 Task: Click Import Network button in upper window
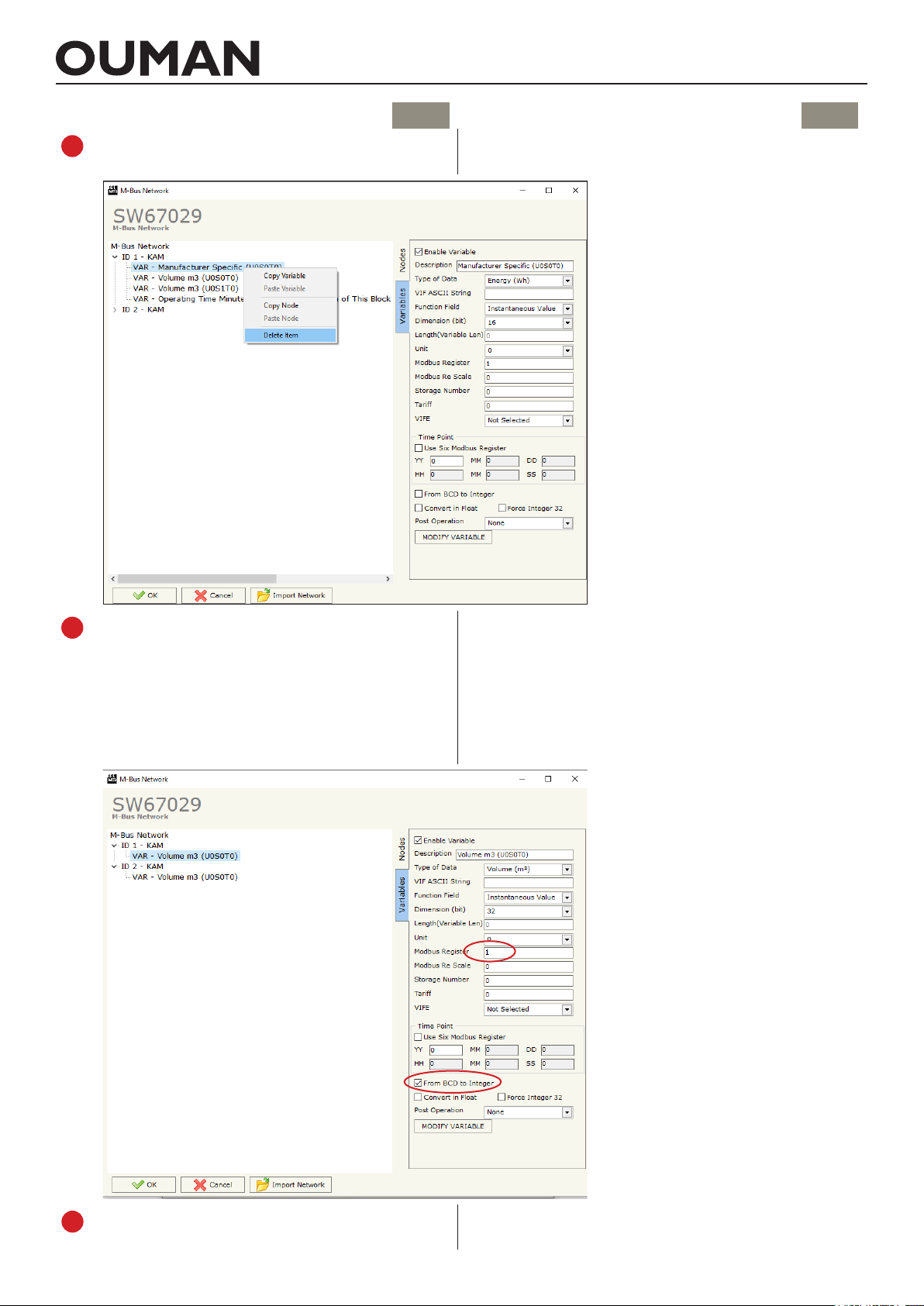pos(291,595)
